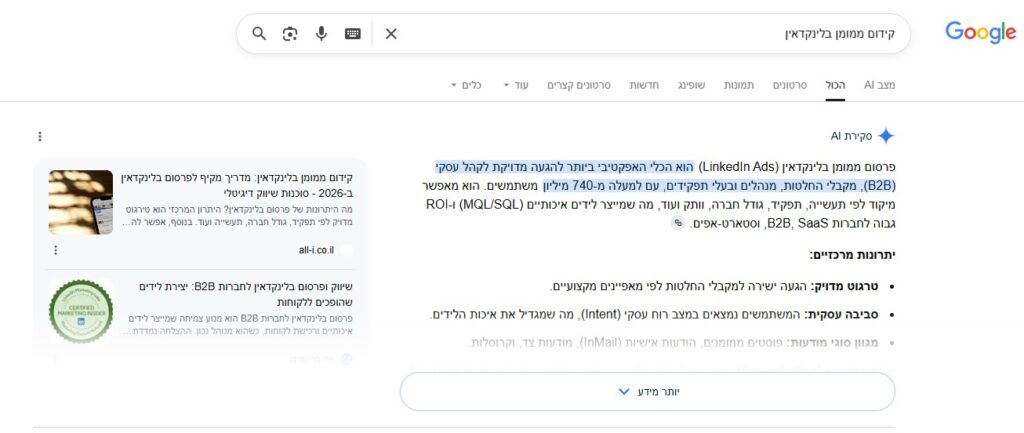Open AI overview three-dot options menu
Screen dimensions: 1024x433
coord(40,136)
